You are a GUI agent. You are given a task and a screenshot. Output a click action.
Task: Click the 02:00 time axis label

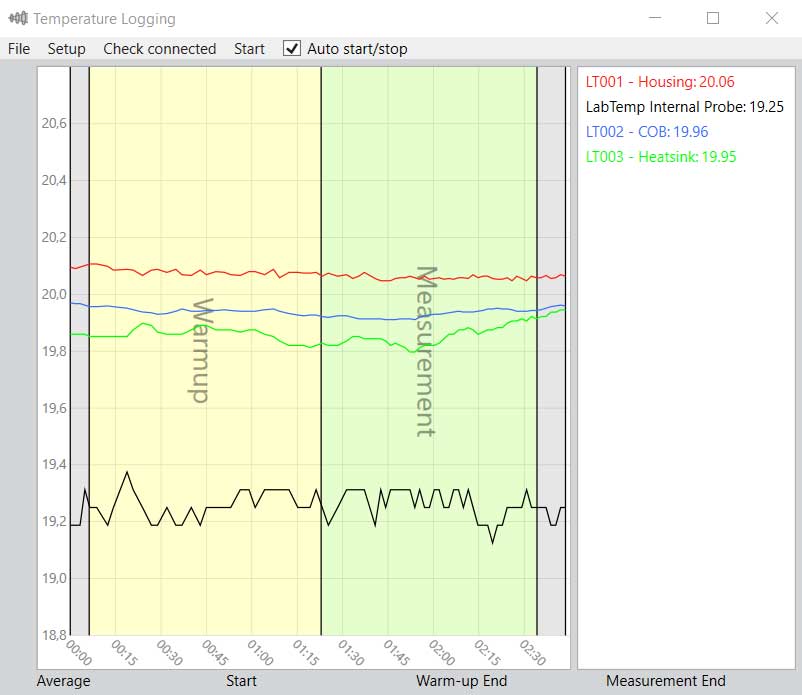pos(442,653)
